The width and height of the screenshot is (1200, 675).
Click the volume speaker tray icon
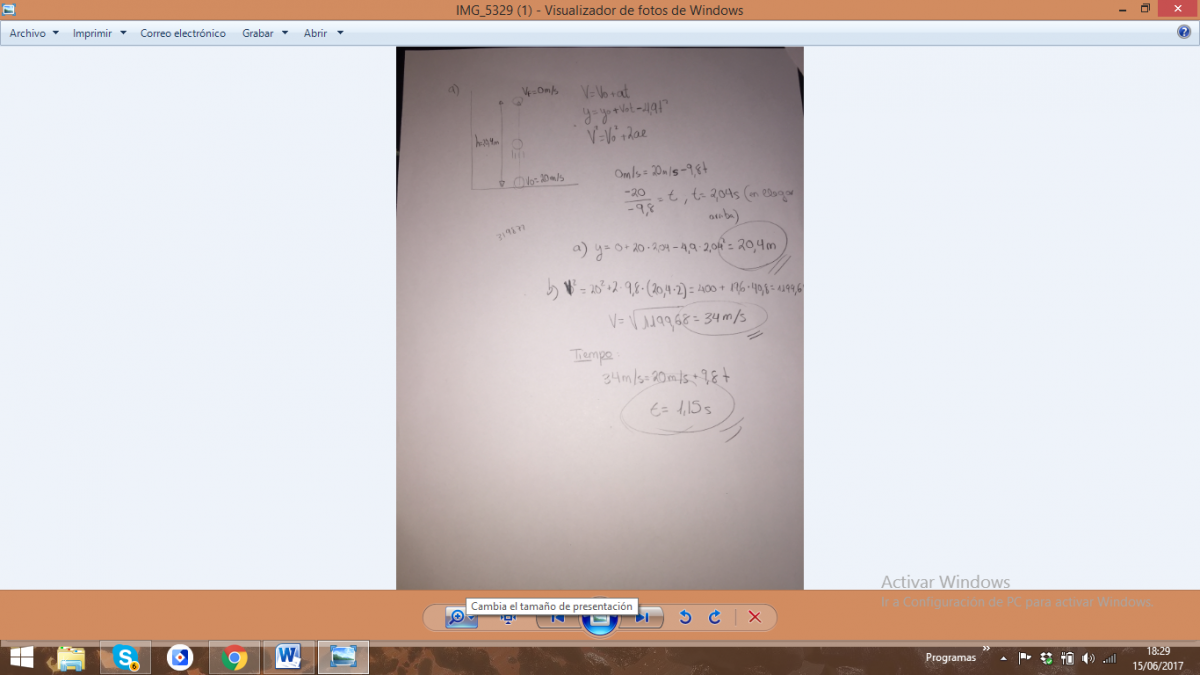[x=1088, y=658]
